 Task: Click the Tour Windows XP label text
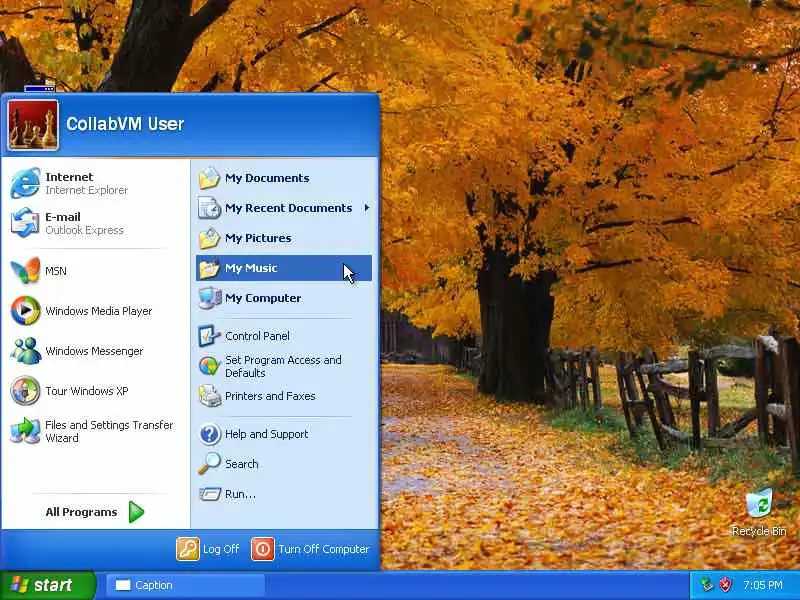[x=87, y=391]
